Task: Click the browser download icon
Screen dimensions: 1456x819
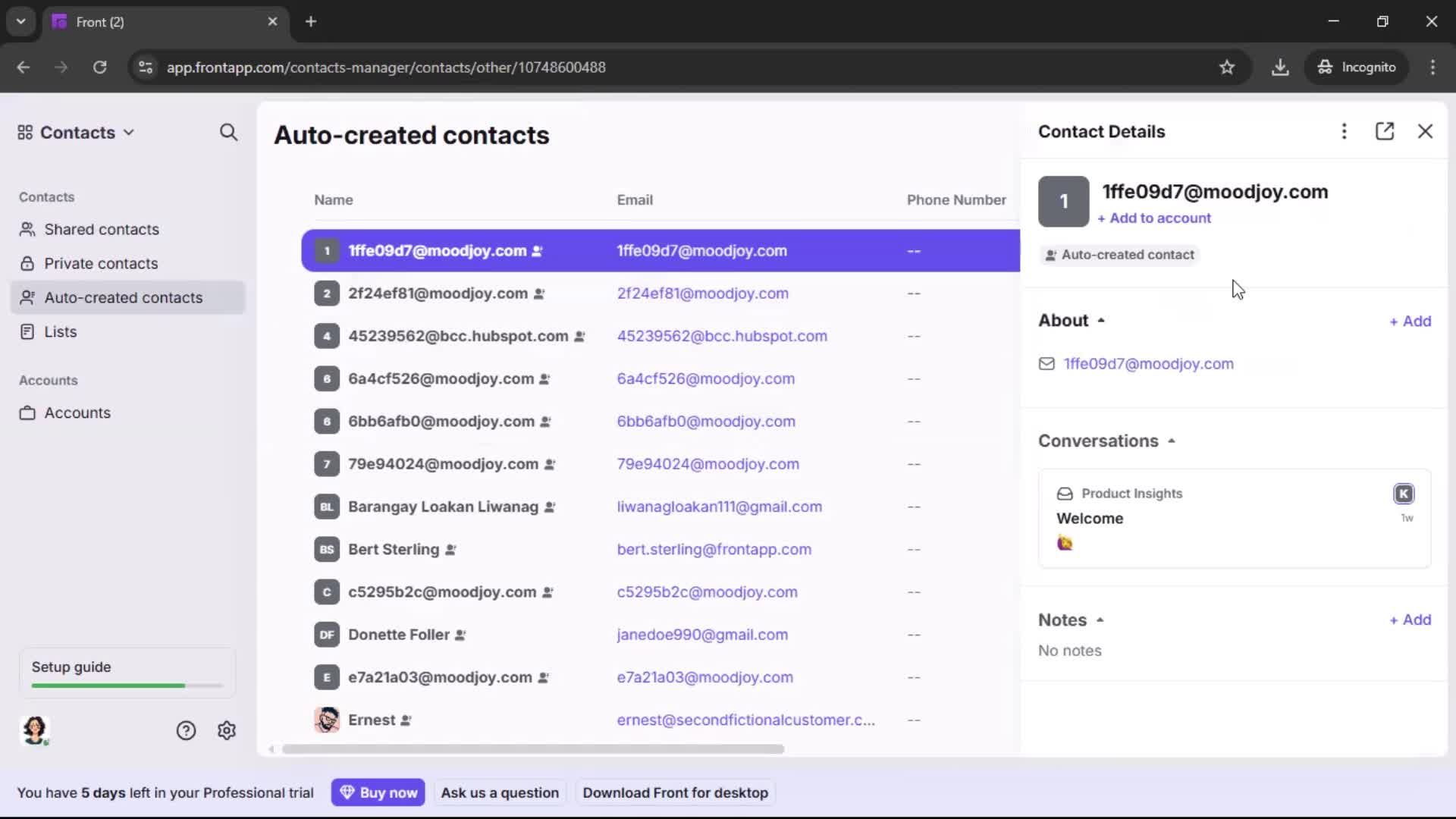Action: tap(1281, 67)
